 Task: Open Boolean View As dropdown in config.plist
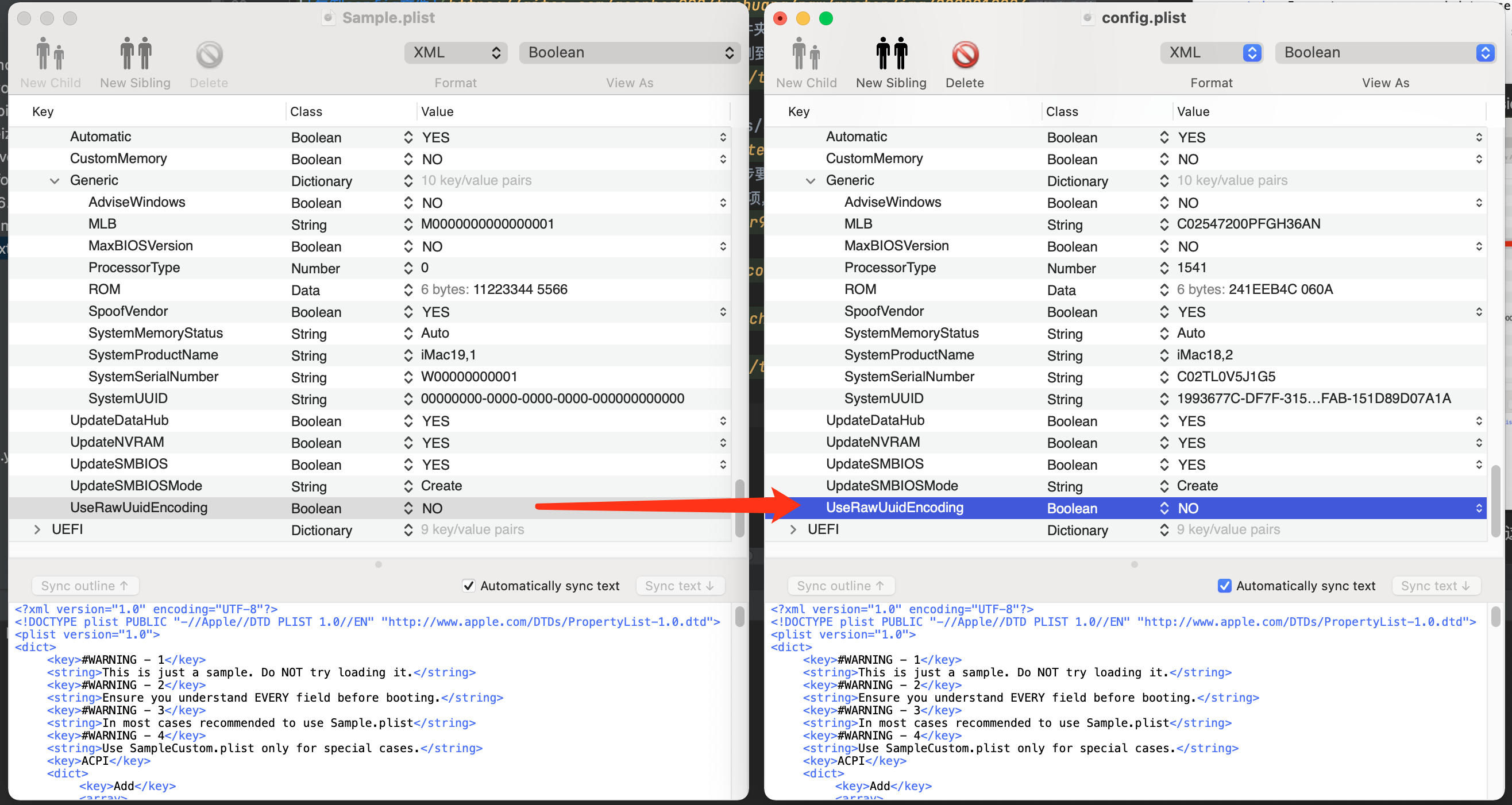[1384, 53]
